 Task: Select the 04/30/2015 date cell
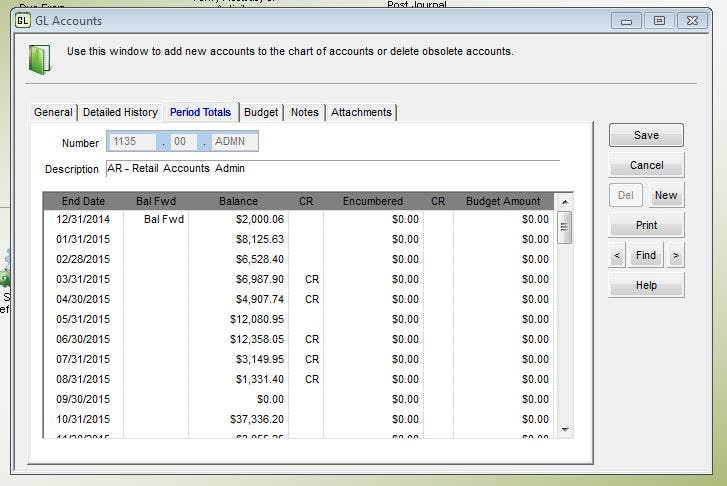(83, 299)
